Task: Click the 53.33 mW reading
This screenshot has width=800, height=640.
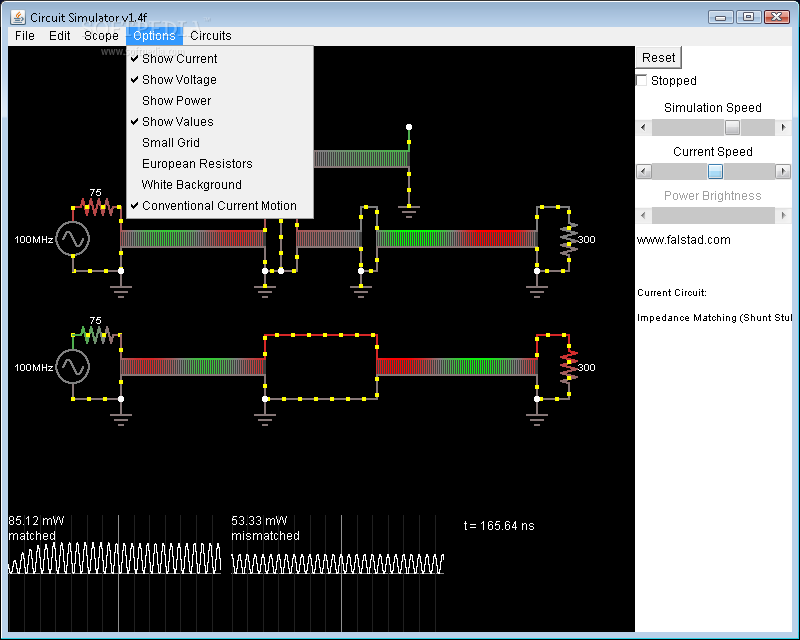Action: point(259,521)
